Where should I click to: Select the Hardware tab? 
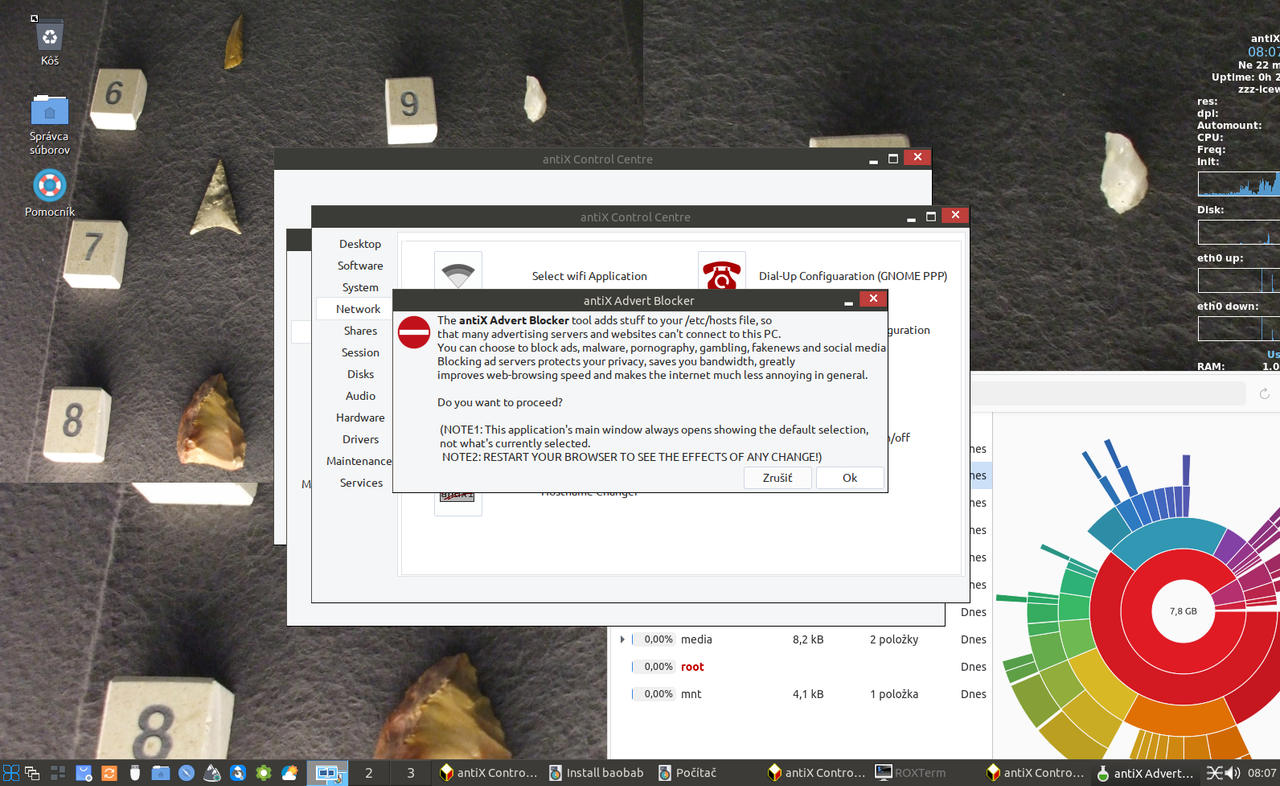[360, 418]
